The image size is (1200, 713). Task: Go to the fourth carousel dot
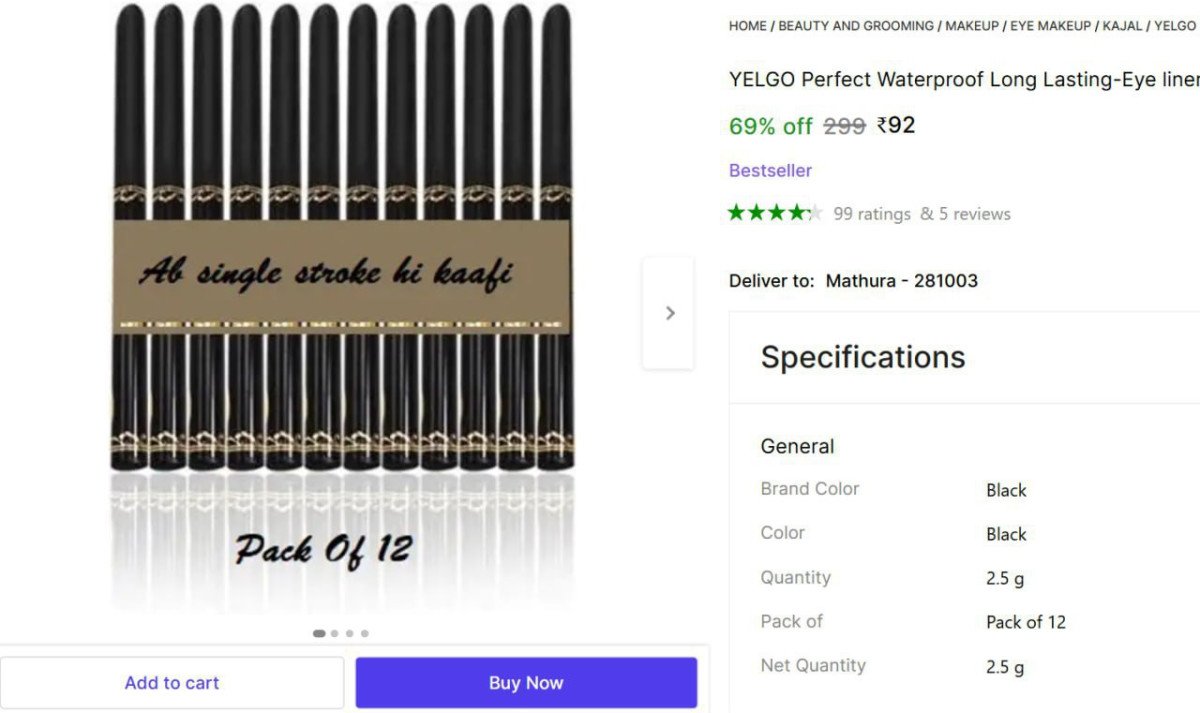[364, 633]
